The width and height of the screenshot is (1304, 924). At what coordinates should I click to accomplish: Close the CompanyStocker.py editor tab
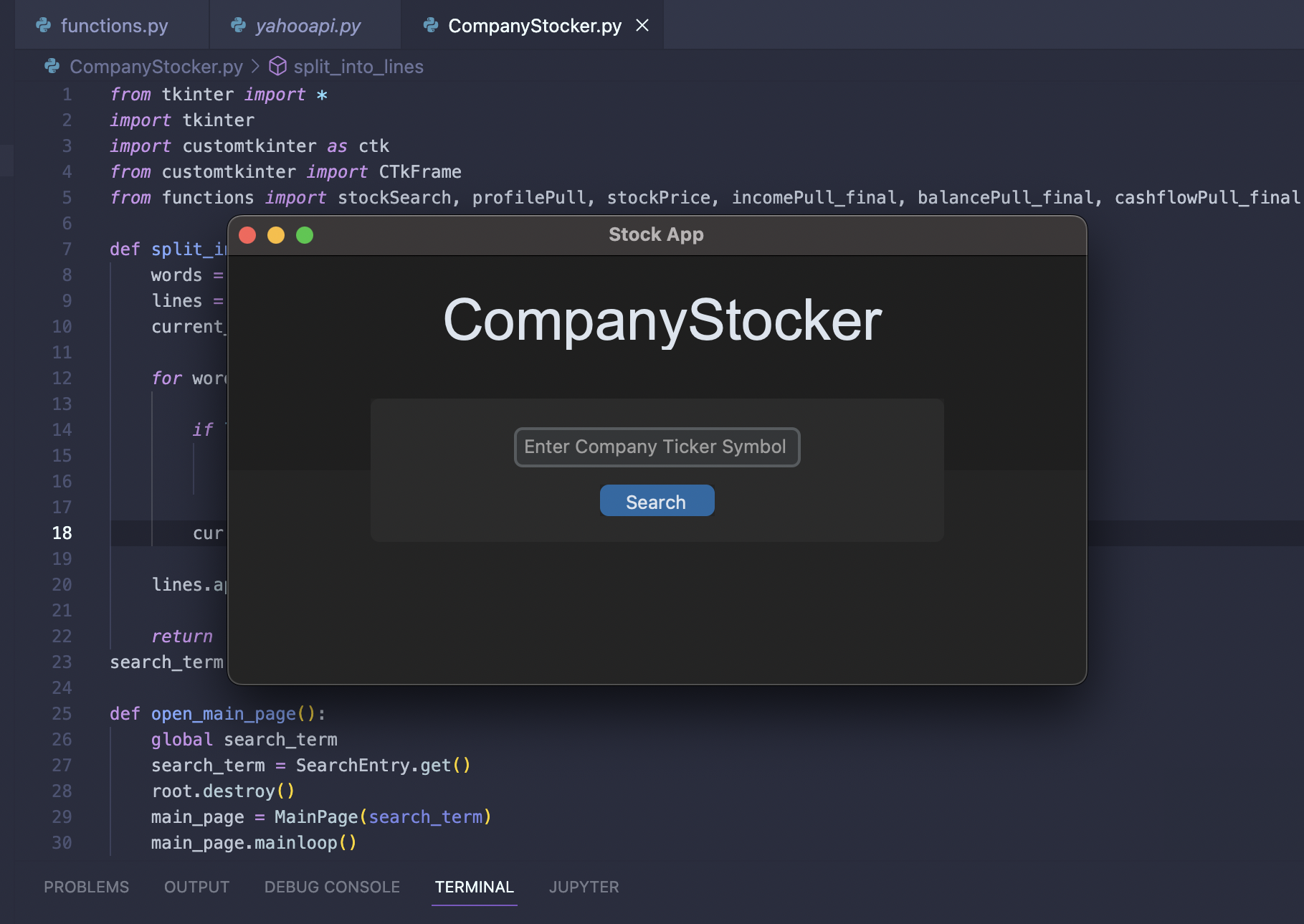[642, 25]
